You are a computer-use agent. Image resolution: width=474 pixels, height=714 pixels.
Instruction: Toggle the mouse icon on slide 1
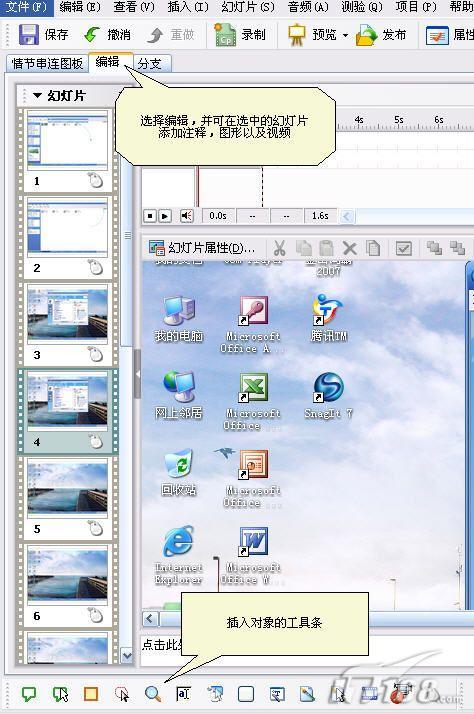point(96,181)
